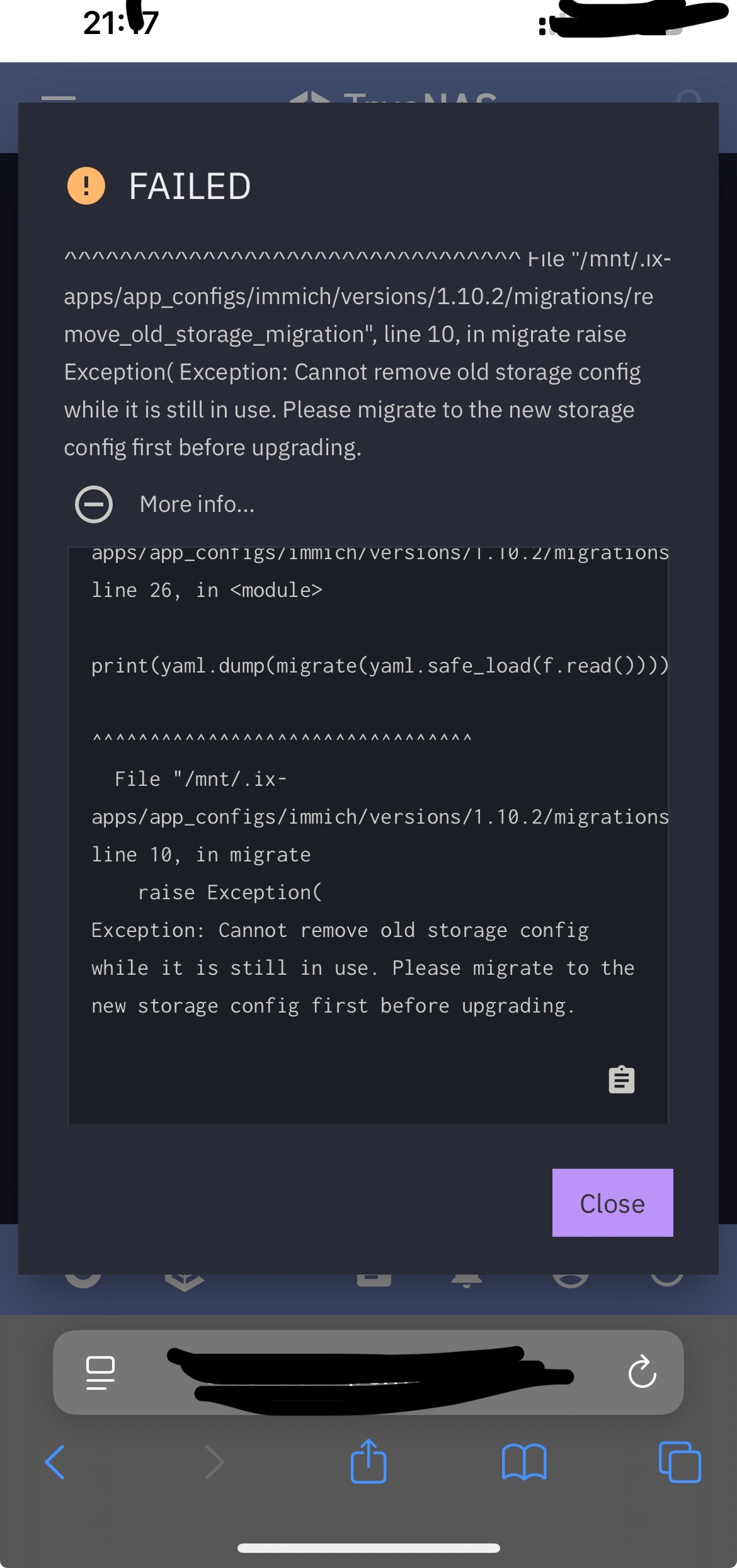737x1568 pixels.
Task: Toggle the minus disclosure circle next to More info
Action: pos(94,503)
